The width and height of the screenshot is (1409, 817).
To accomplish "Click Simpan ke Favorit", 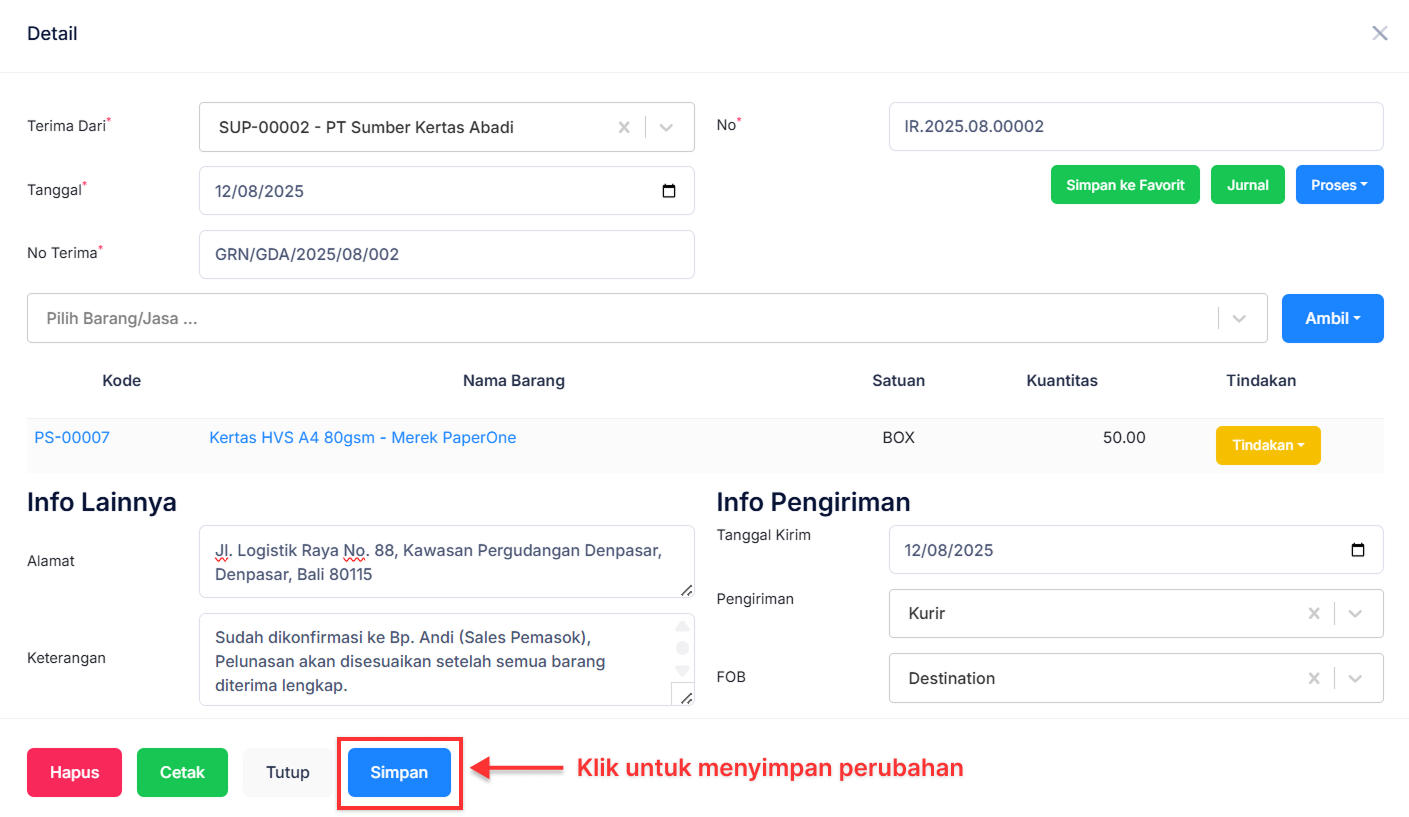I will (x=1124, y=184).
